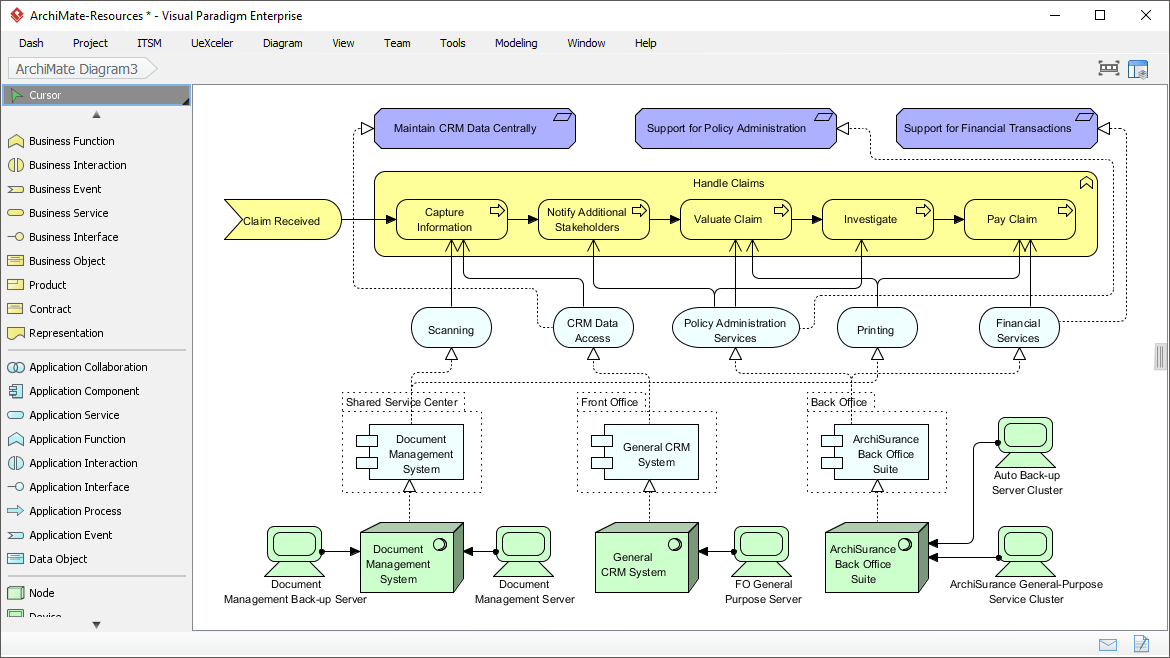This screenshot has width=1170, height=658.
Task: Click the edit description icon at bottom right
Action: [x=1141, y=644]
